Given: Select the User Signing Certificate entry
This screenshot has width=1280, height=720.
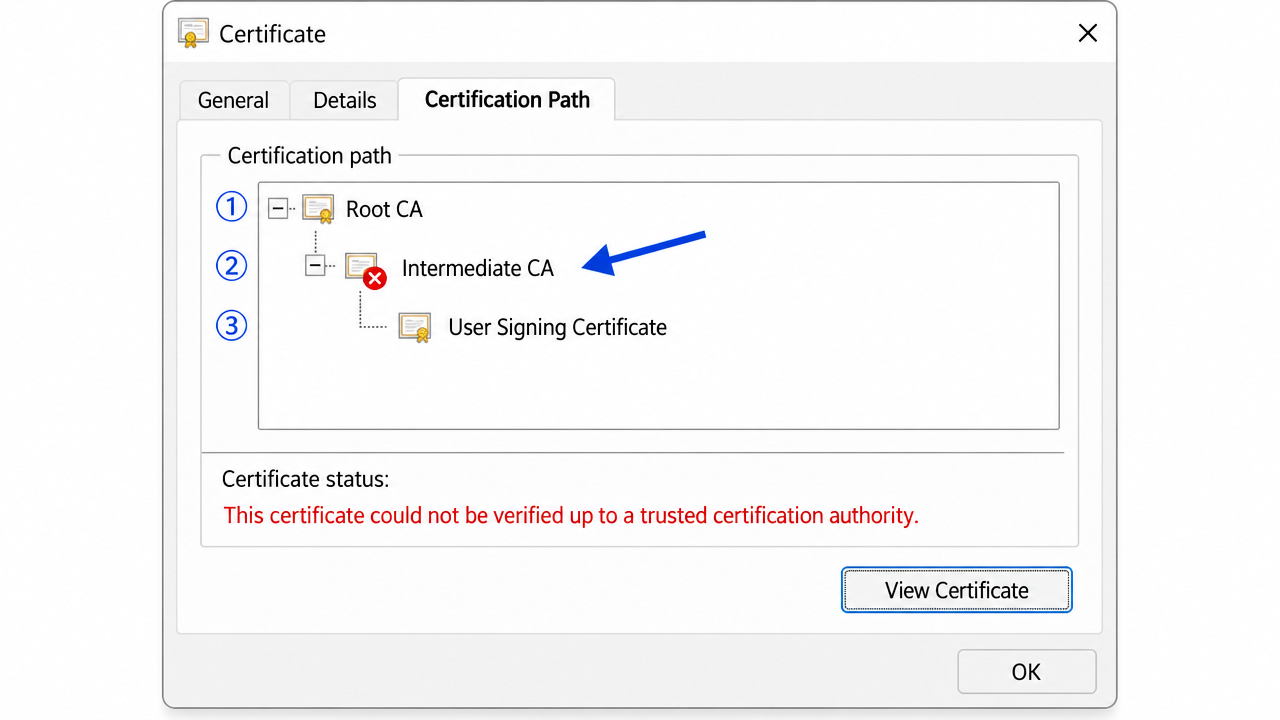Looking at the screenshot, I should [557, 327].
